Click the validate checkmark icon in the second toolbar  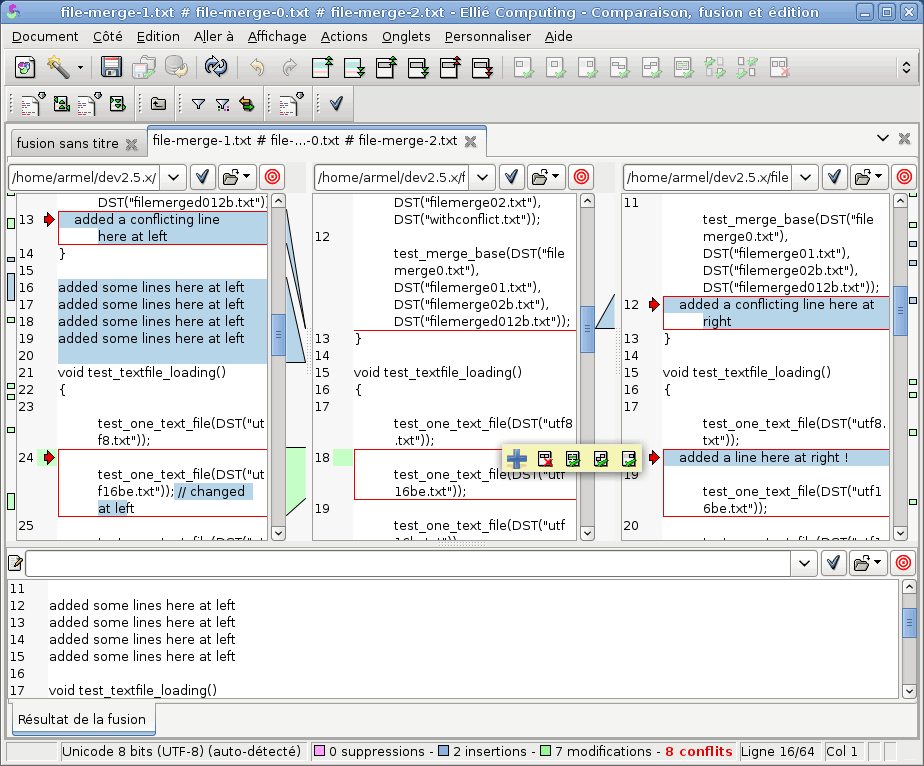tap(335, 103)
